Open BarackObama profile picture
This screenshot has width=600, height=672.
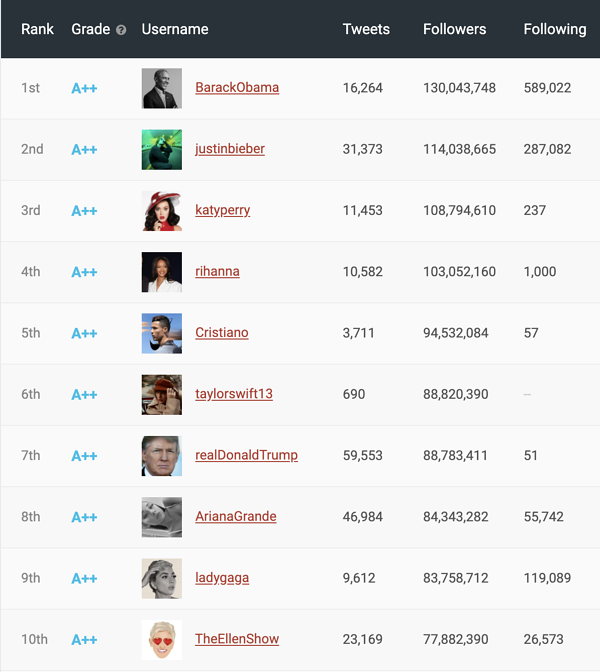162,88
